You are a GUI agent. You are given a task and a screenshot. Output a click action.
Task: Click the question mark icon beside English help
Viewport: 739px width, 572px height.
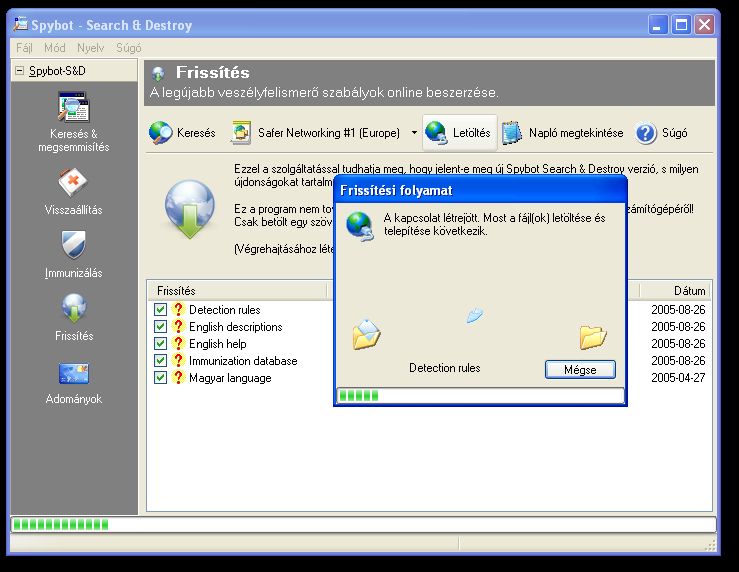click(x=178, y=343)
